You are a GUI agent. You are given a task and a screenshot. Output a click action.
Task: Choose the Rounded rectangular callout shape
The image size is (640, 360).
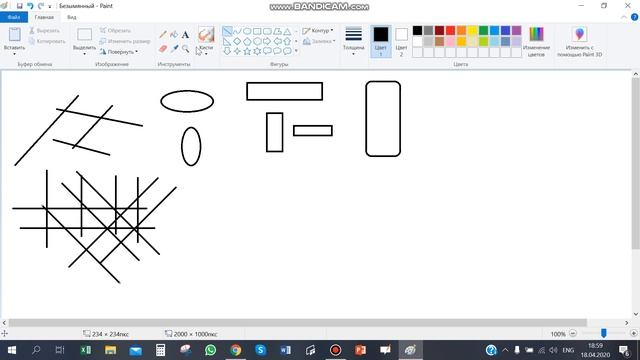click(267, 51)
